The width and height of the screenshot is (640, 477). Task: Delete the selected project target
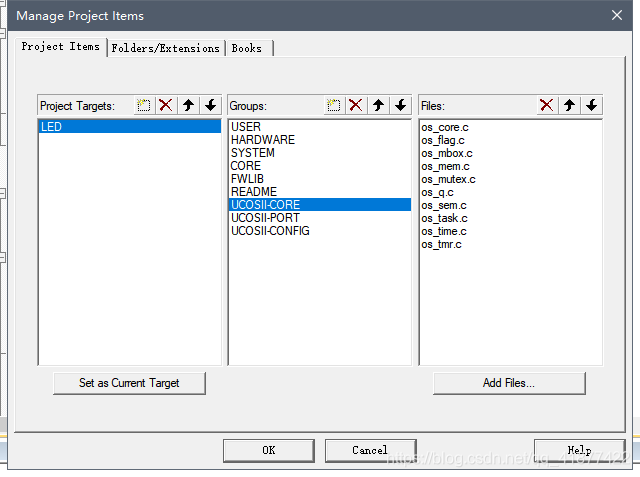166,106
